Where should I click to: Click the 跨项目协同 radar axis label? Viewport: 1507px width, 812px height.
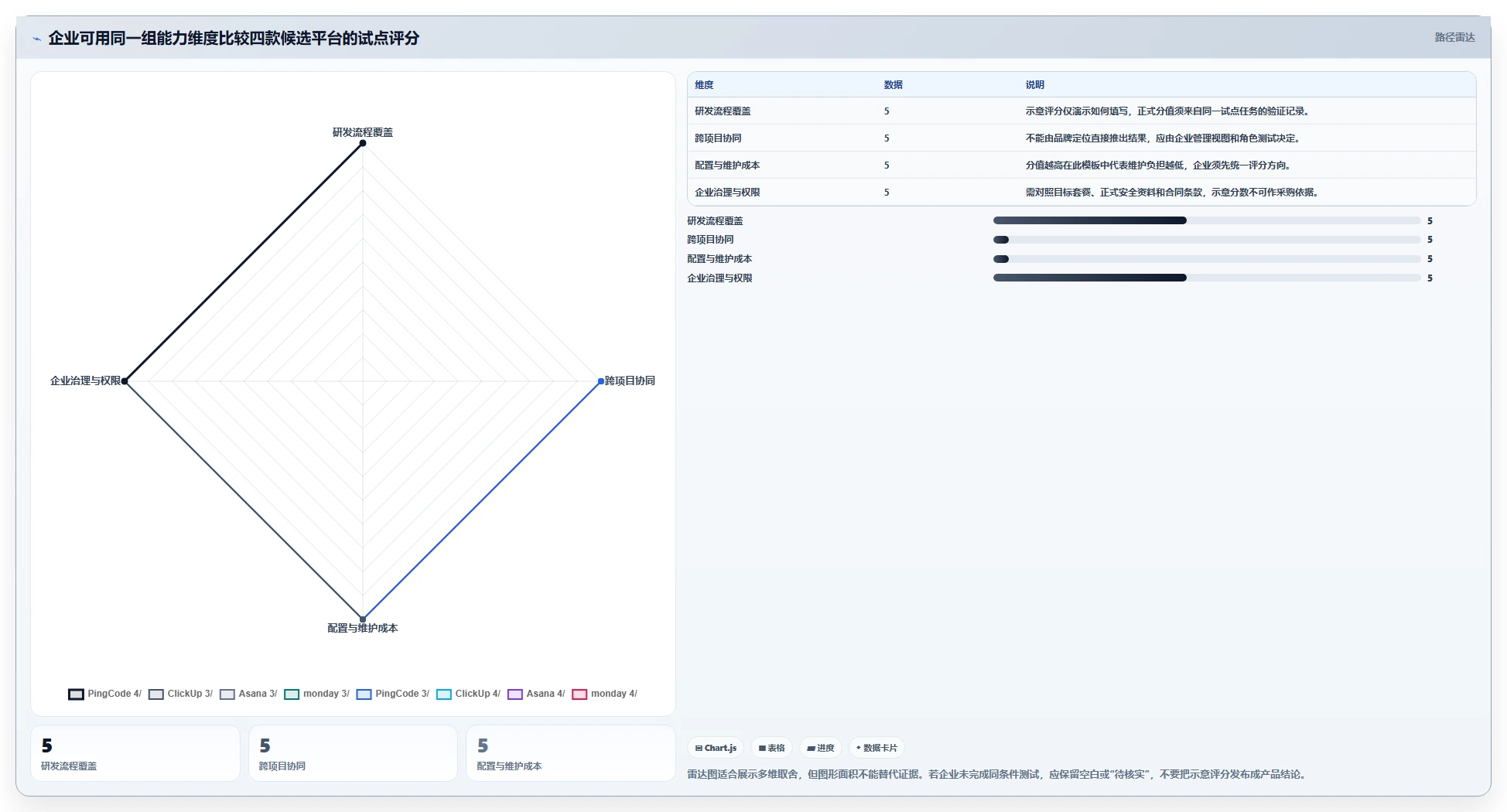pyautogui.click(x=630, y=380)
